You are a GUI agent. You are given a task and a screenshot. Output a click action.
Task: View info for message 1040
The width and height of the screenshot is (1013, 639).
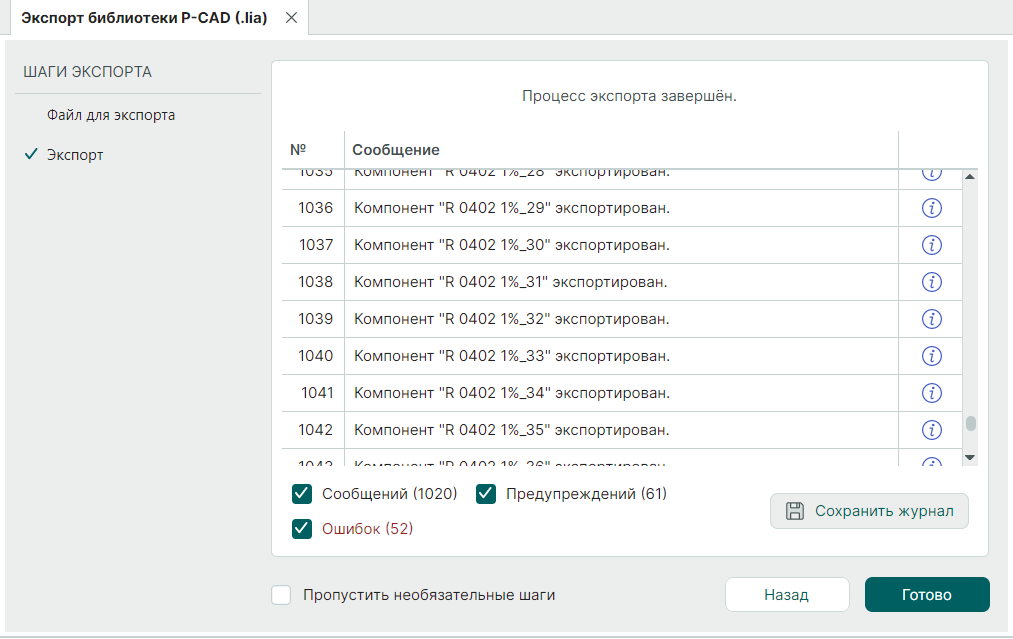(931, 356)
